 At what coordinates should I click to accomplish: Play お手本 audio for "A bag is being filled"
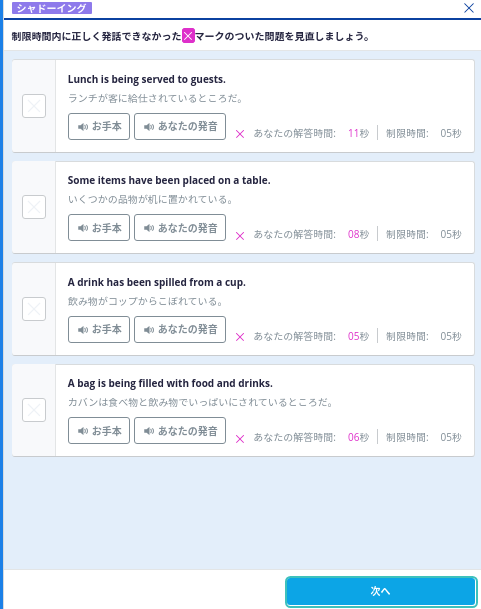point(99,430)
